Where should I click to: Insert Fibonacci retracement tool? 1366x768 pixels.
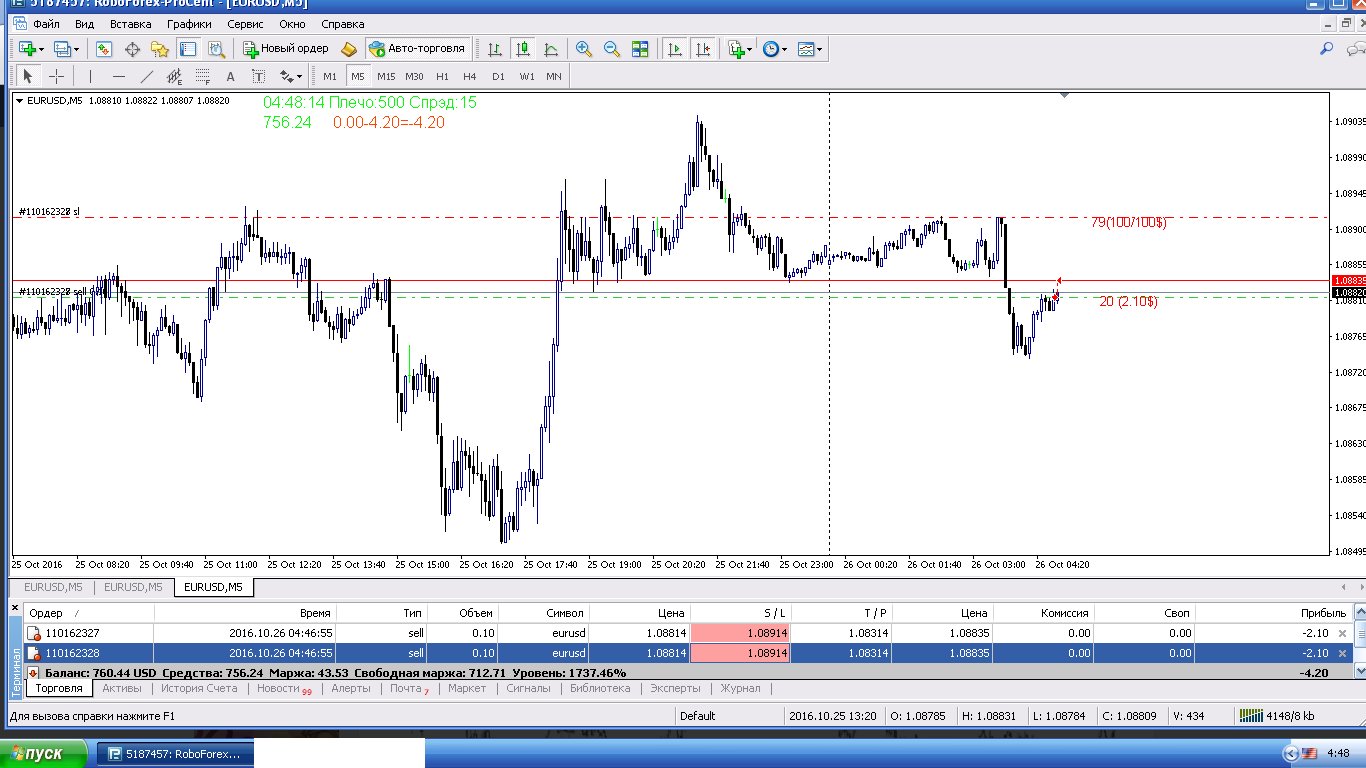tap(203, 76)
